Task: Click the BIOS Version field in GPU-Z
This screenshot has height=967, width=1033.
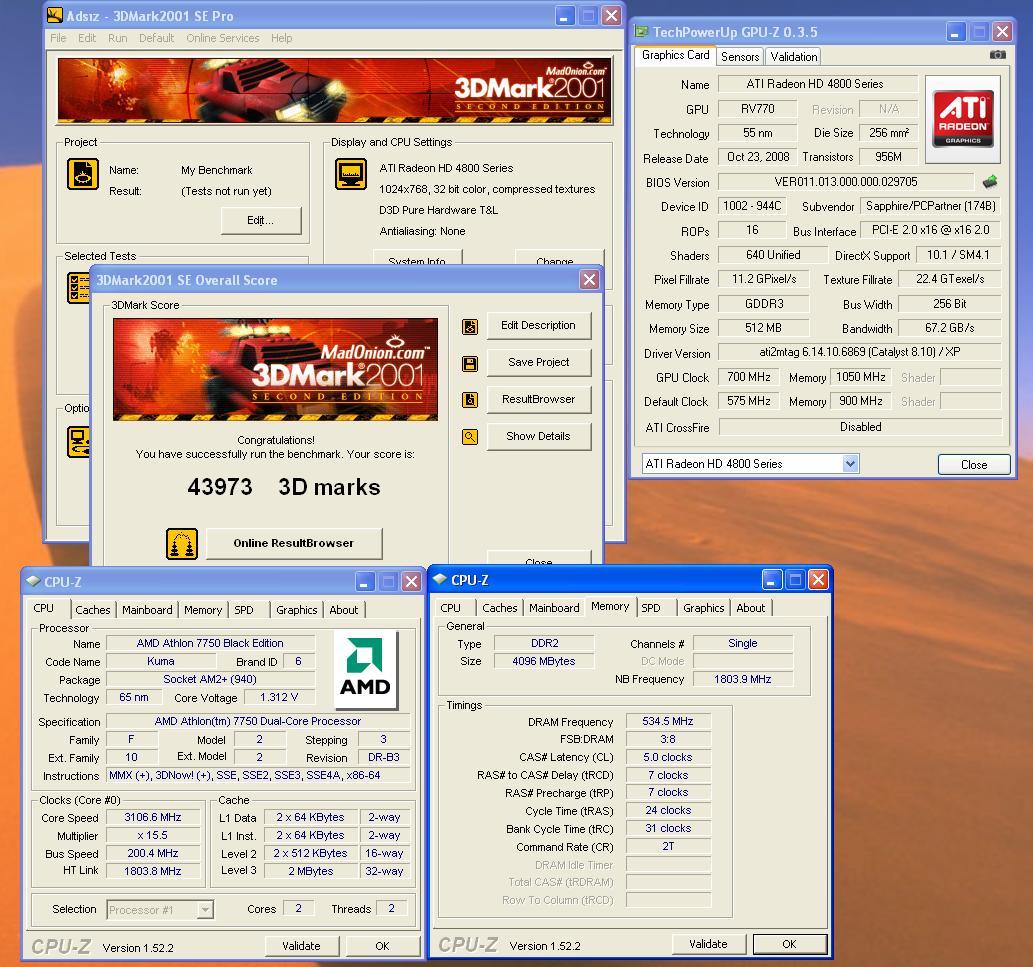Action: click(846, 182)
